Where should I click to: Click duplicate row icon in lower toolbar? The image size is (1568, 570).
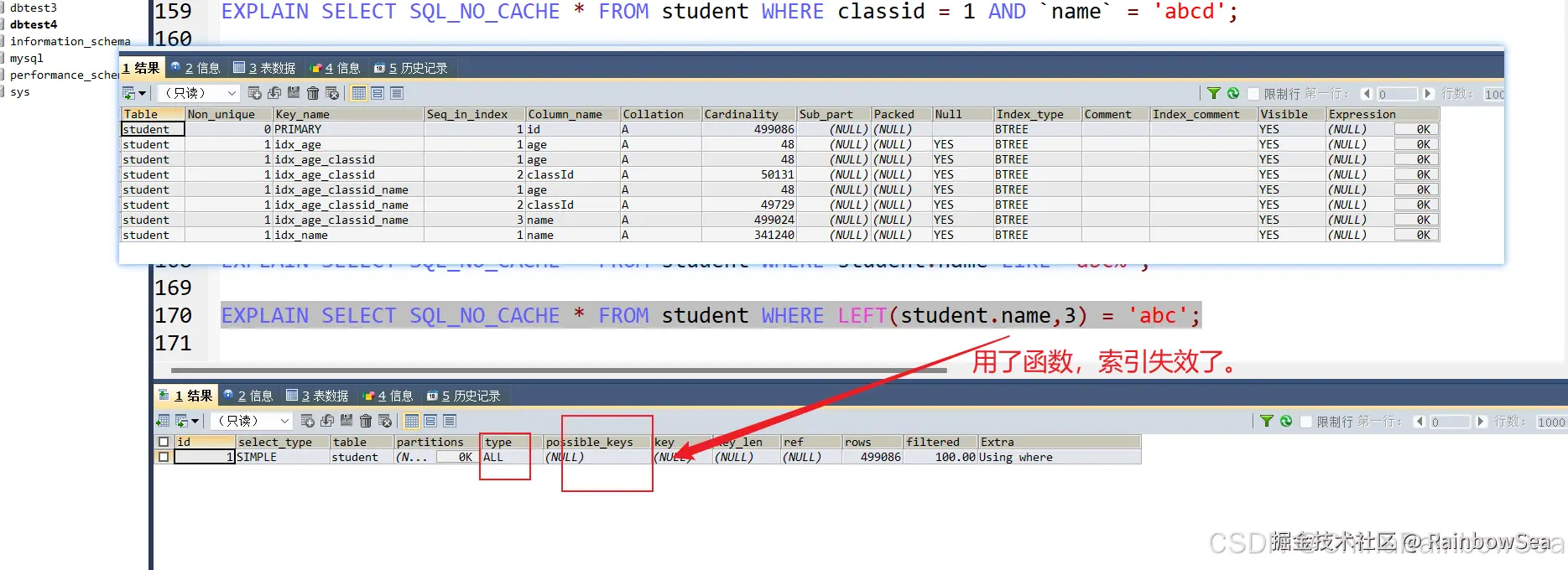click(326, 421)
